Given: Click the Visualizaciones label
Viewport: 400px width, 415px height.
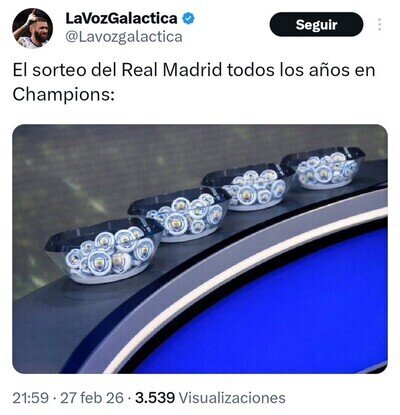Looking at the screenshot, I should click(232, 398).
